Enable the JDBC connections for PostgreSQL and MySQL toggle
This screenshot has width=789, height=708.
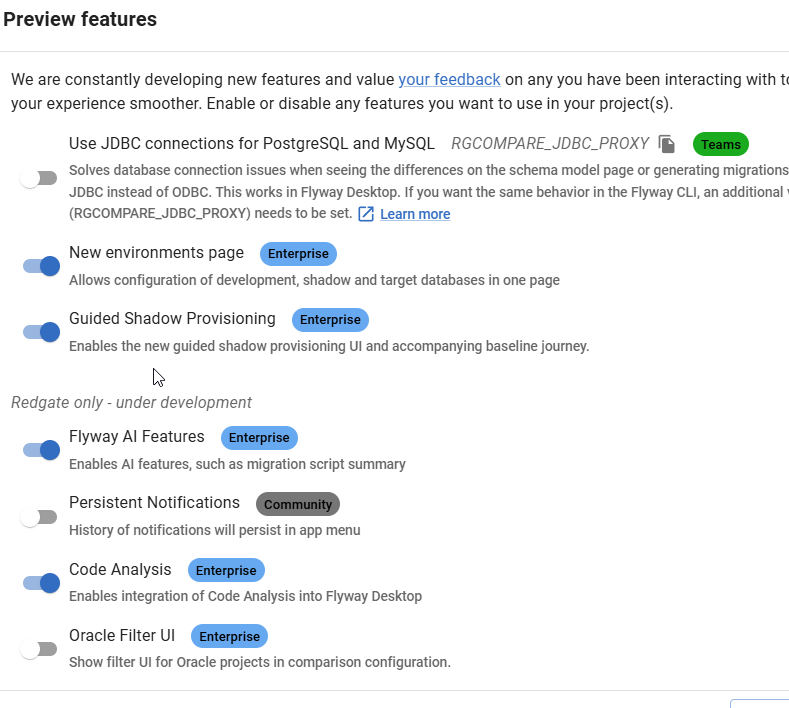[x=40, y=179]
